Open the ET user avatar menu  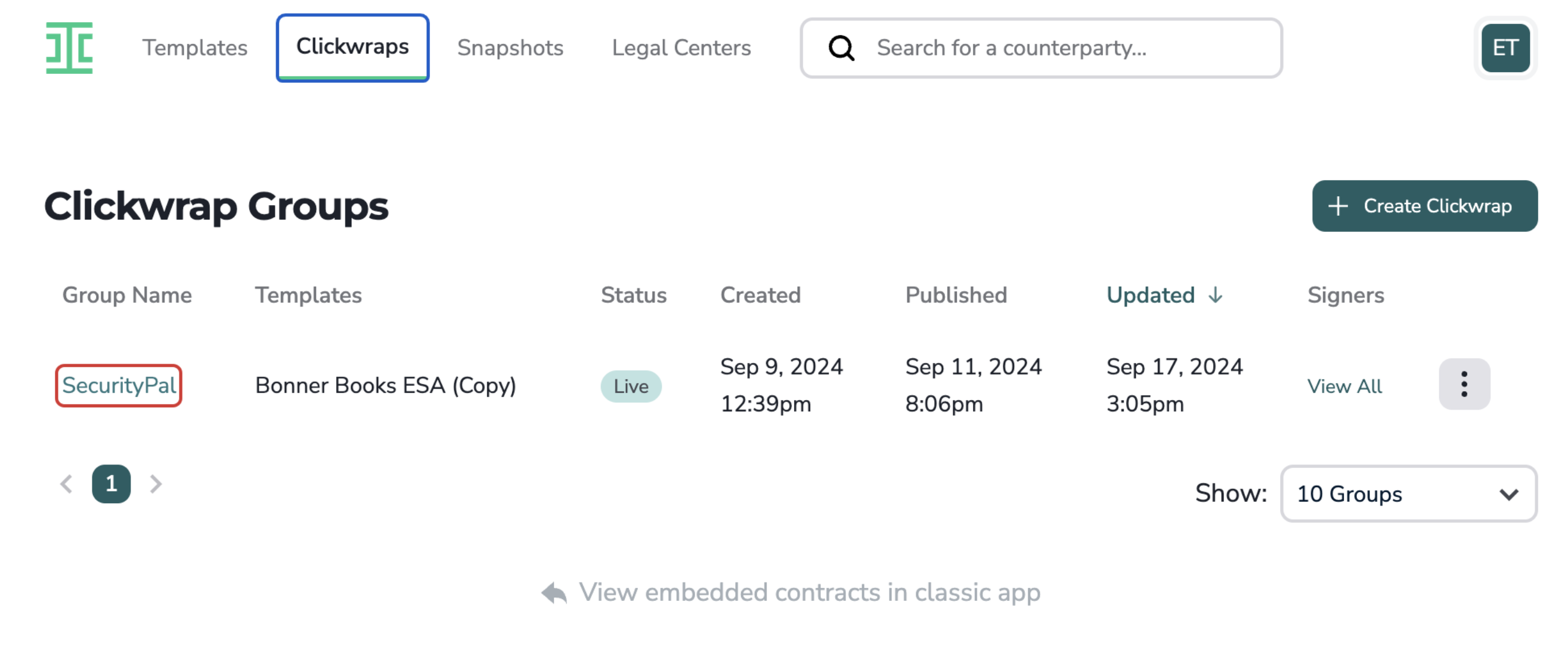tap(1505, 48)
